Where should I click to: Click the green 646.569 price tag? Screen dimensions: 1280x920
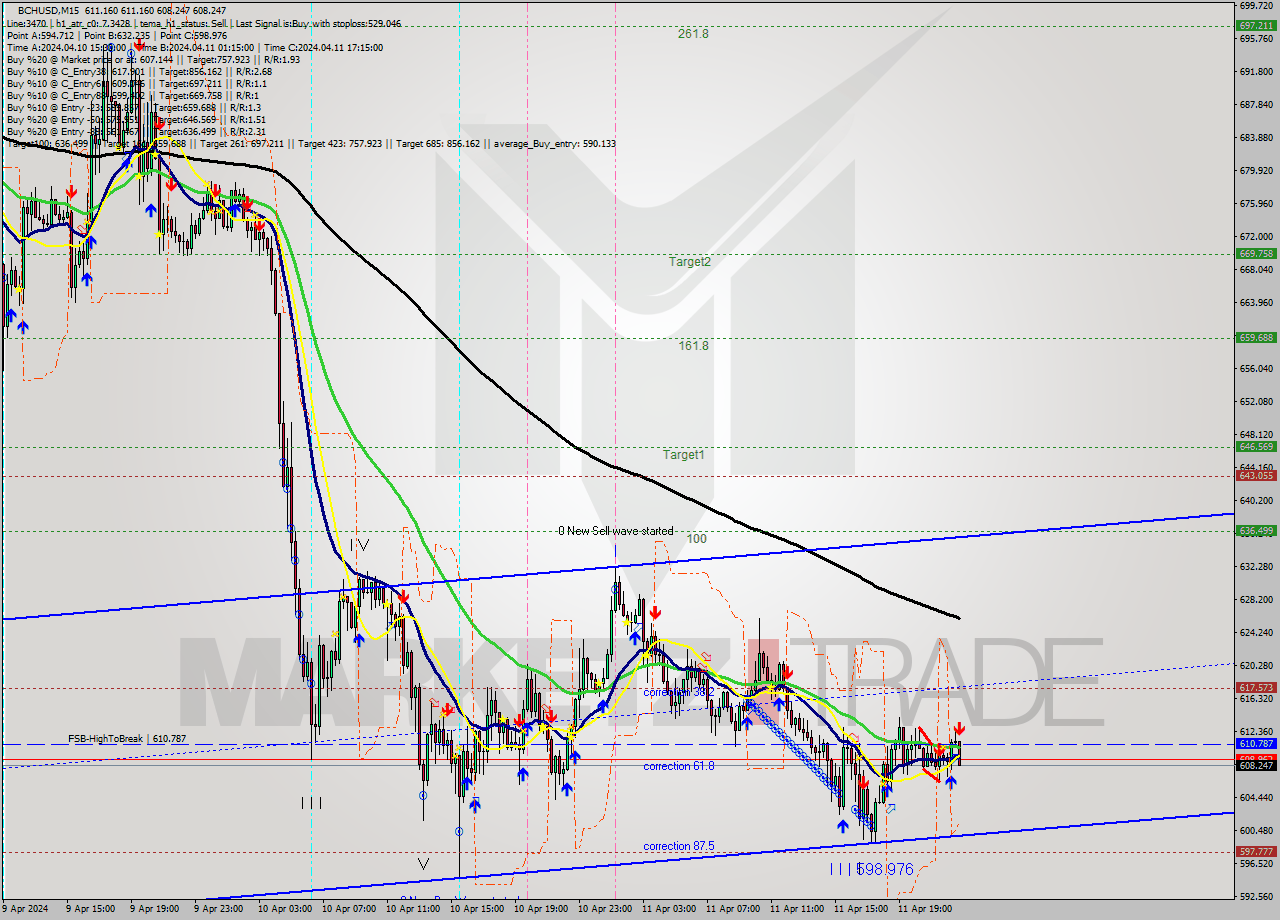coord(1256,447)
